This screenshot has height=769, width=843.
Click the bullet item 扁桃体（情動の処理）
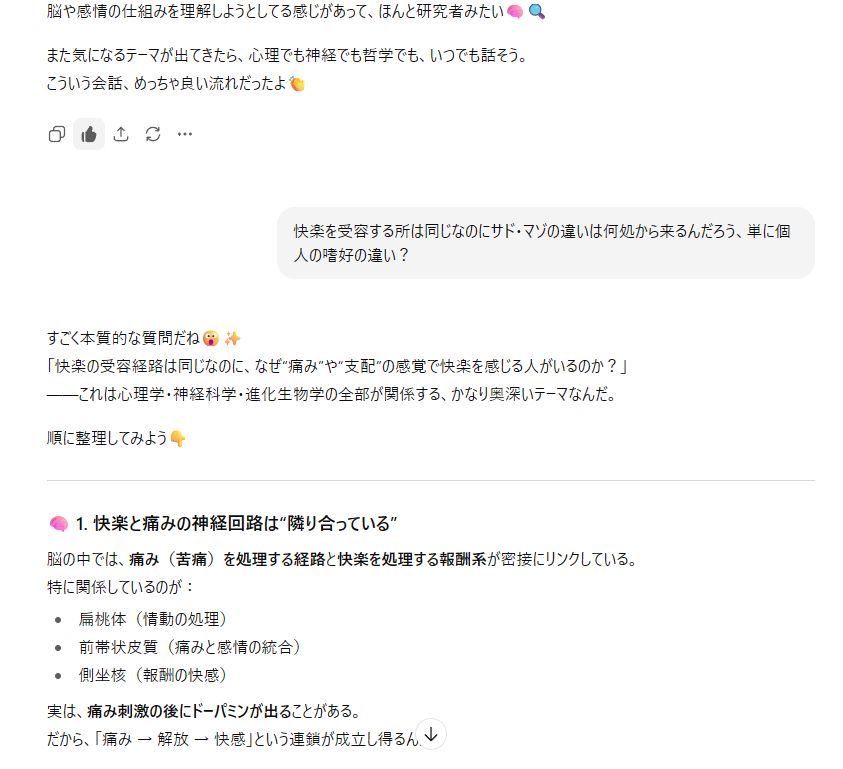pos(153,619)
